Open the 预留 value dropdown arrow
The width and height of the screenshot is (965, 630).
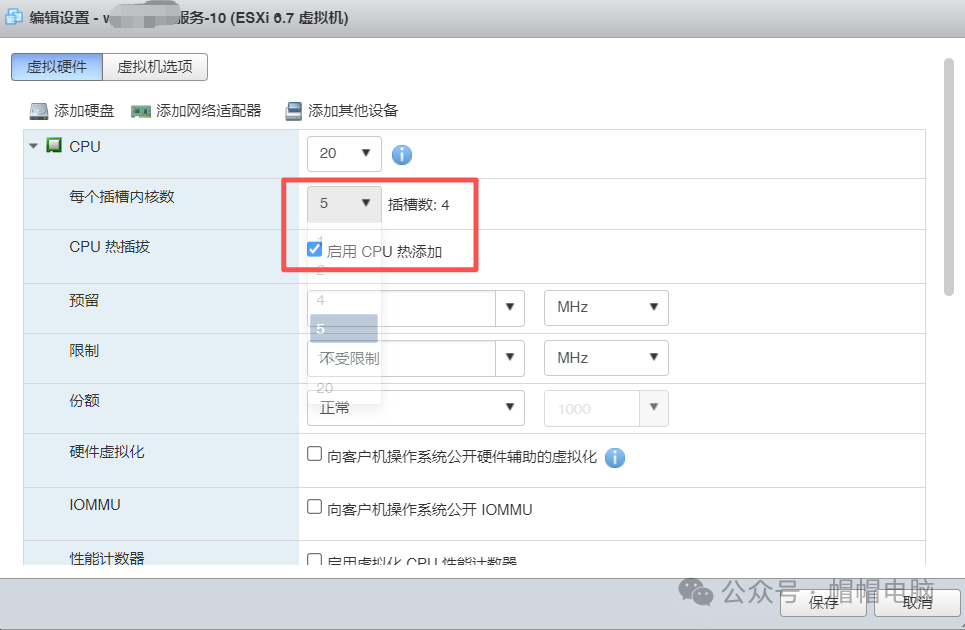[x=510, y=307]
